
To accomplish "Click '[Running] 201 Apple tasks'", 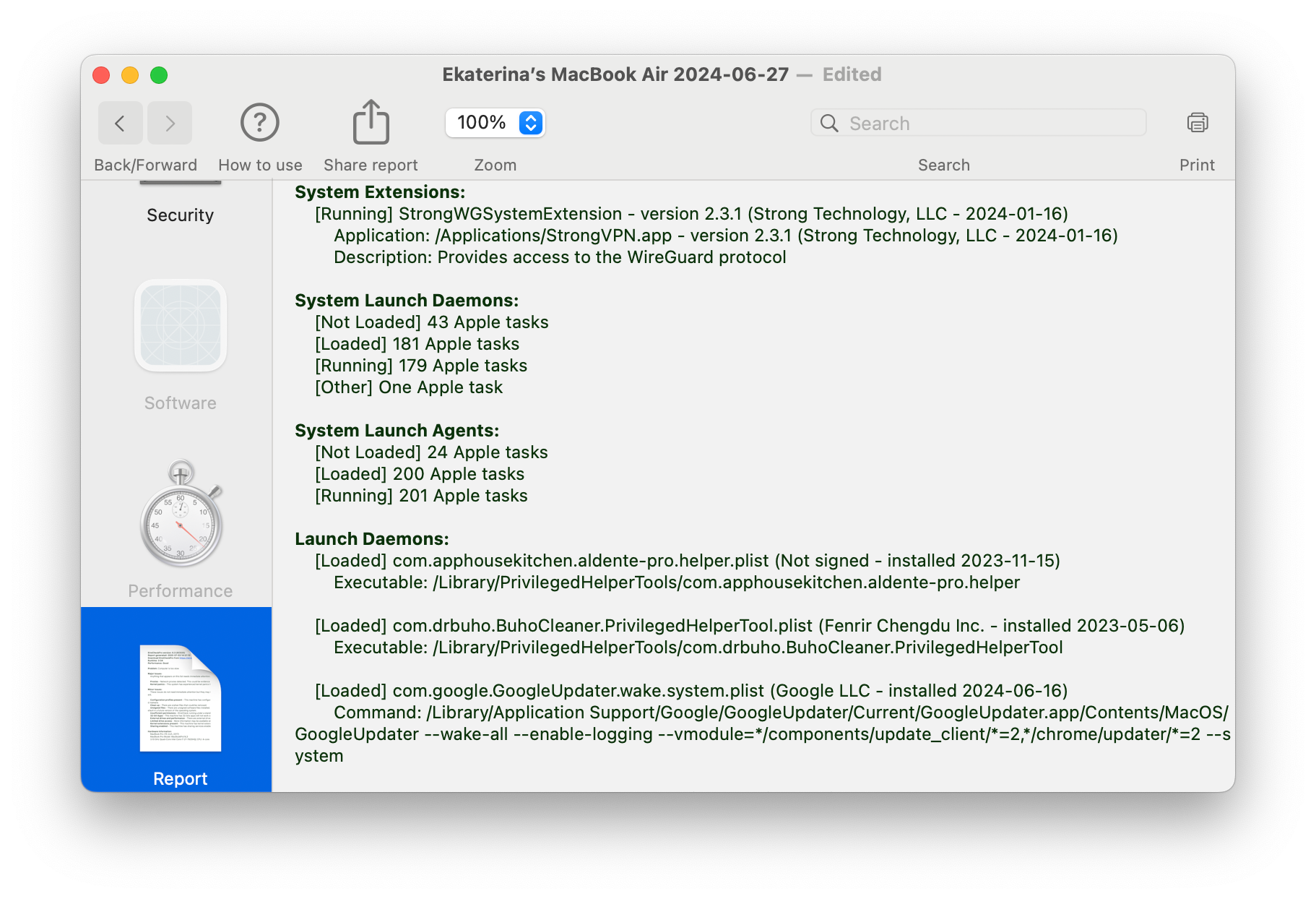I will (x=421, y=496).
